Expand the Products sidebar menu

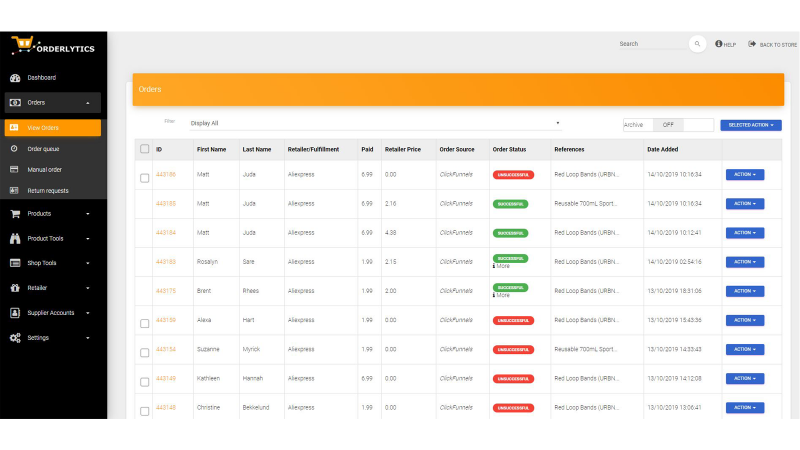[88, 214]
